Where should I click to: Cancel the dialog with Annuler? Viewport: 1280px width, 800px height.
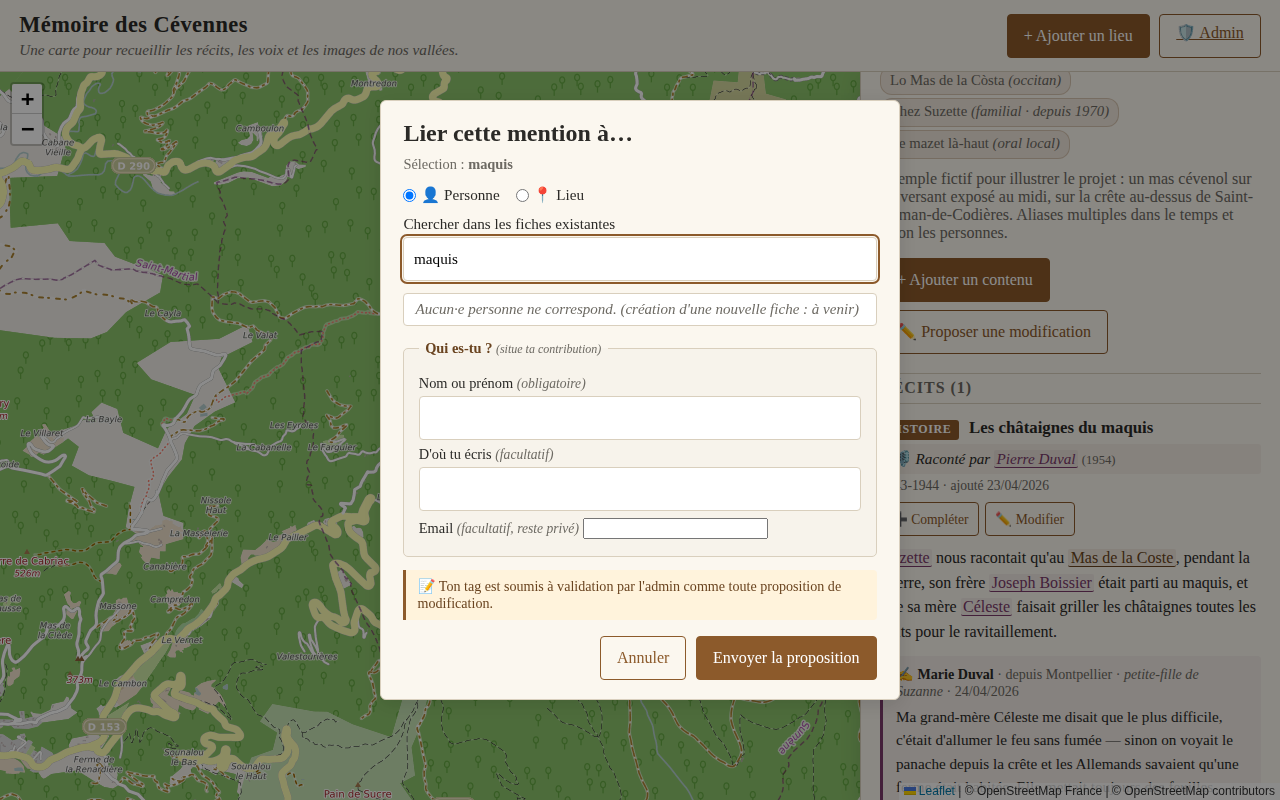[642, 657]
